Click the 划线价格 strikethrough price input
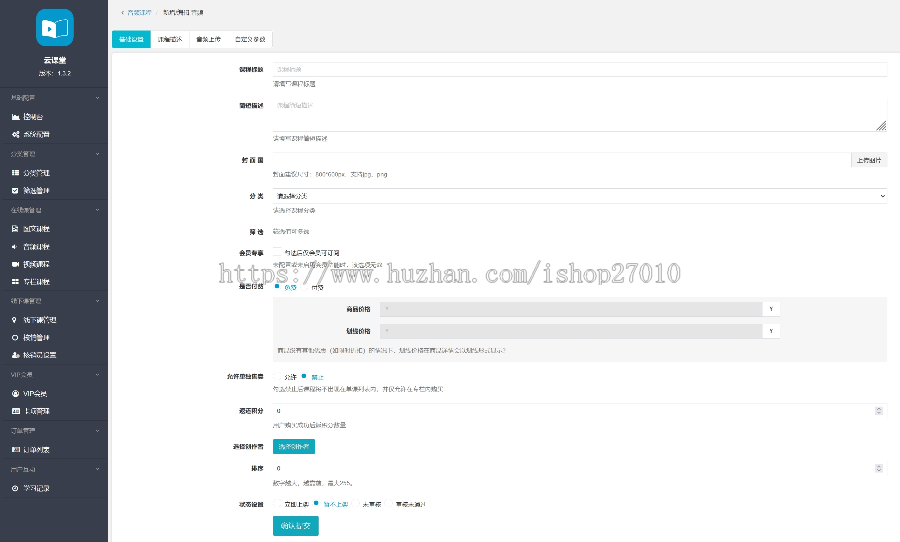This screenshot has width=900, height=542. (572, 331)
